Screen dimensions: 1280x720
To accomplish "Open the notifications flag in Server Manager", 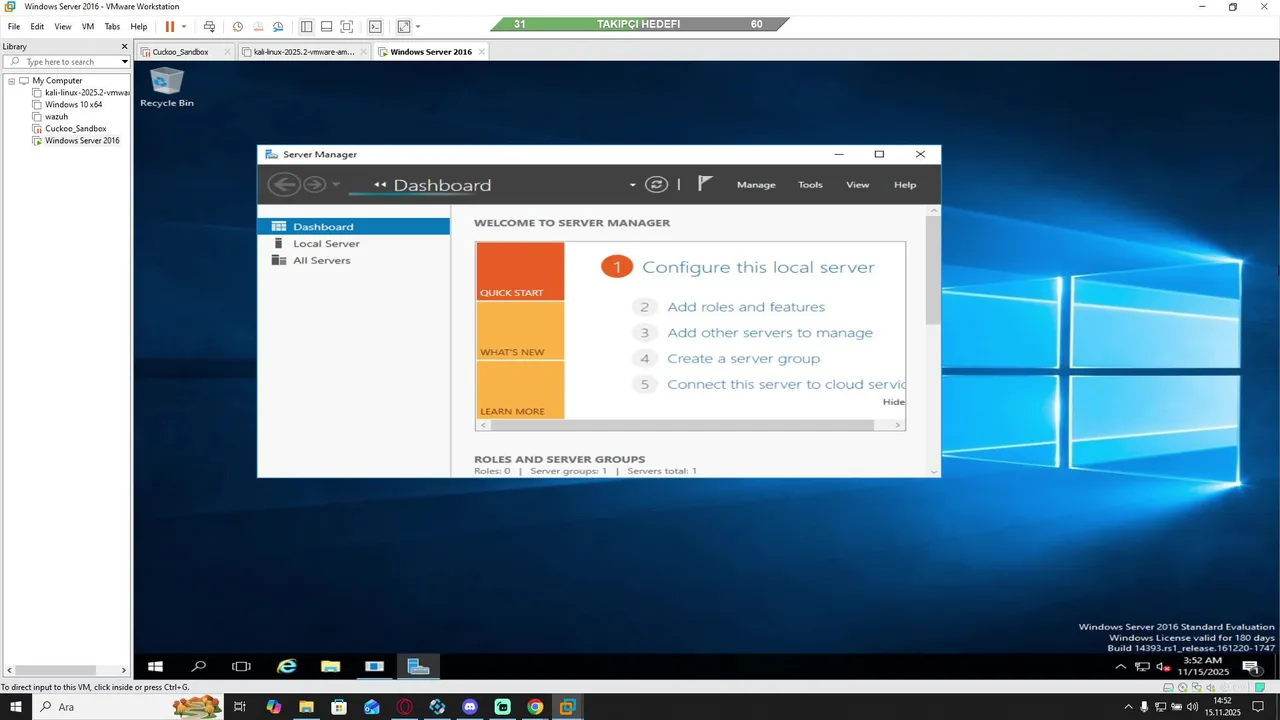I will [705, 184].
